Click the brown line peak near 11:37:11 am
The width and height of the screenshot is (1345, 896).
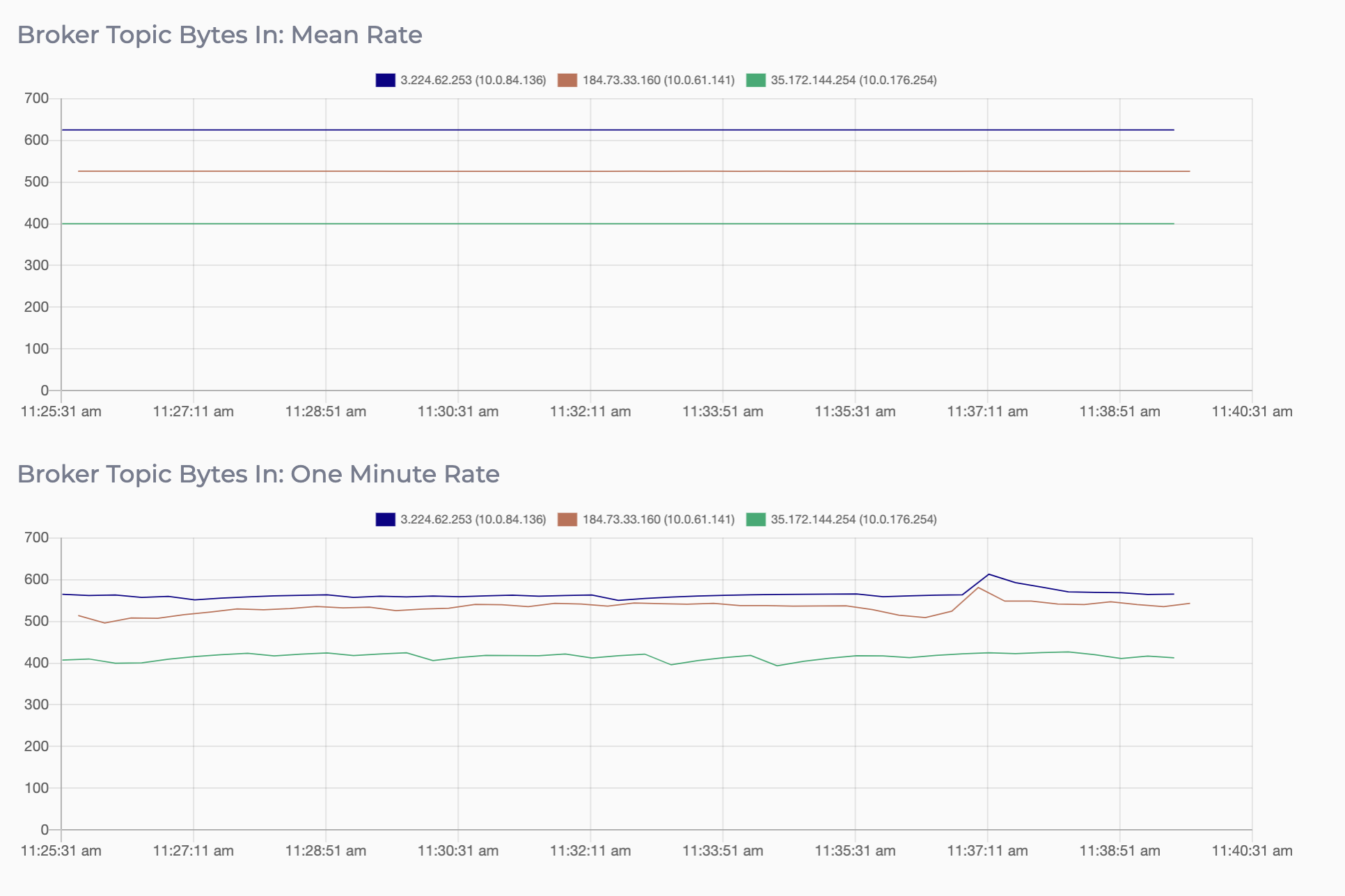[979, 588]
